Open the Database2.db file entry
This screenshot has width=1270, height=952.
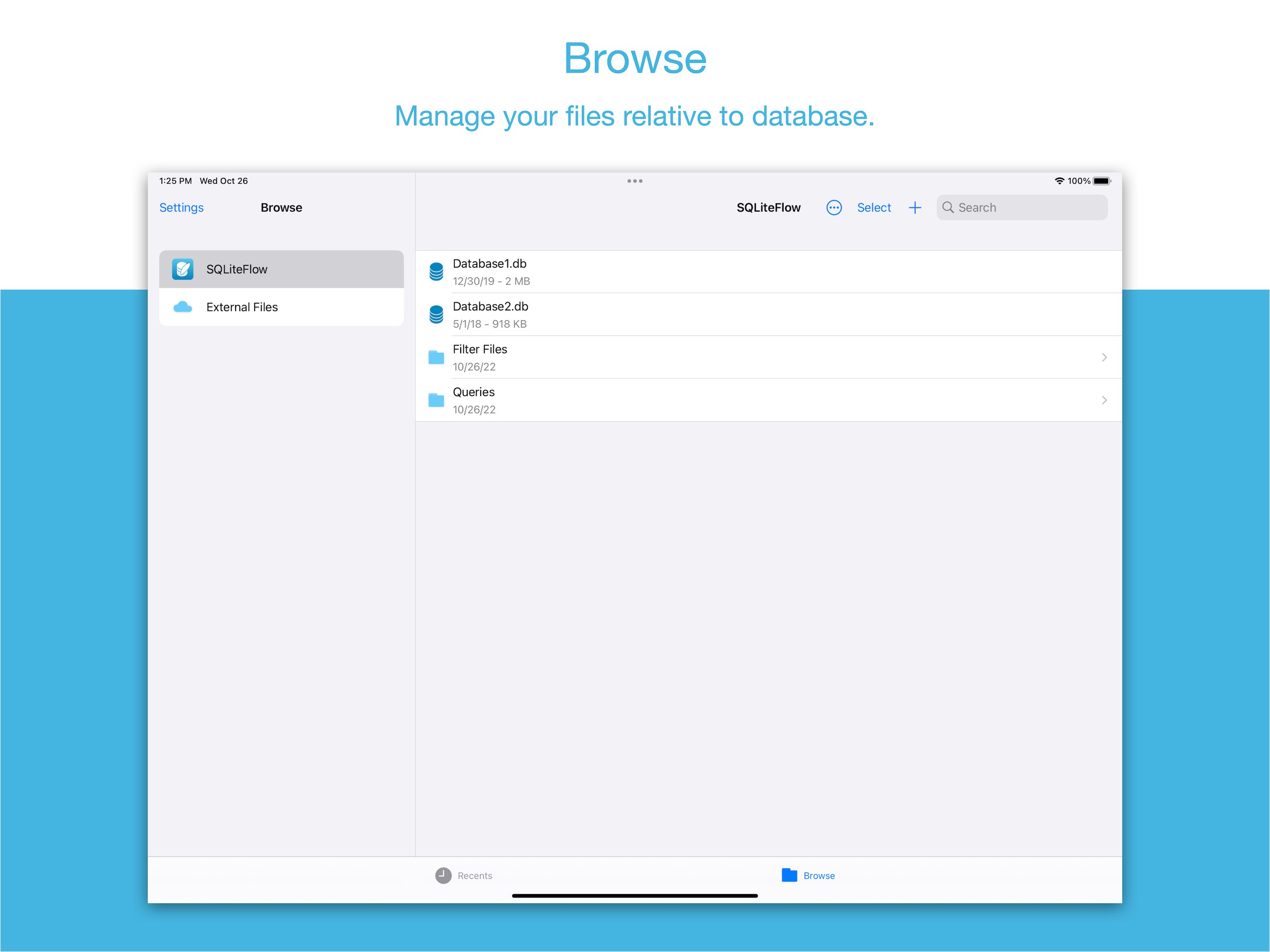coord(747,315)
